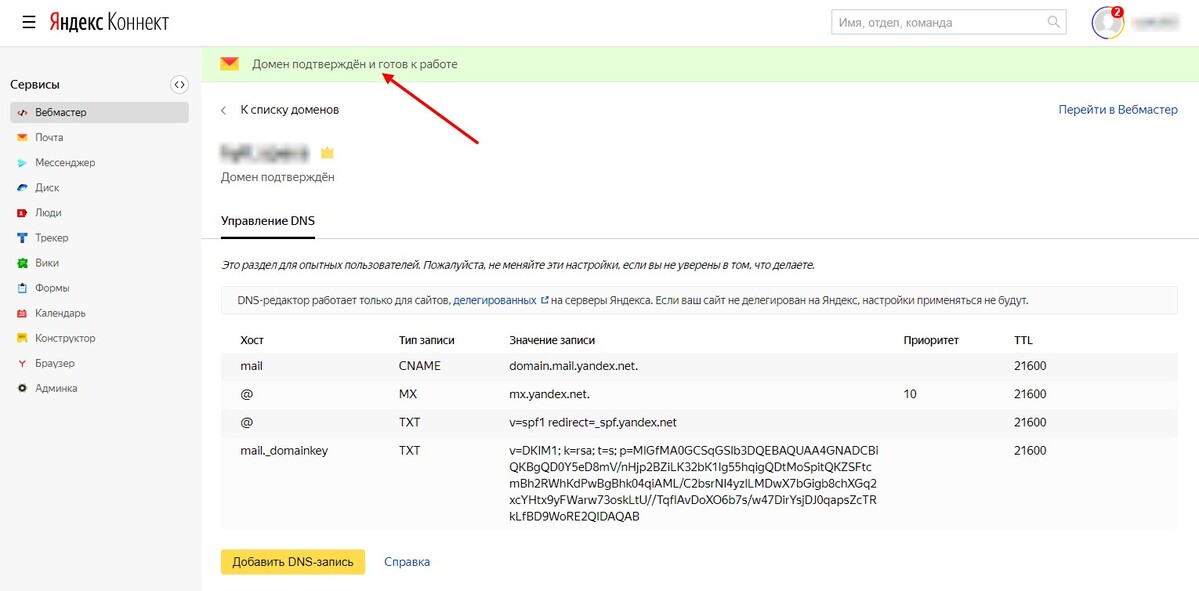The image size is (1199, 591).
Task: Click the Трекер icon in sidebar
Action: pyautogui.click(x=22, y=238)
